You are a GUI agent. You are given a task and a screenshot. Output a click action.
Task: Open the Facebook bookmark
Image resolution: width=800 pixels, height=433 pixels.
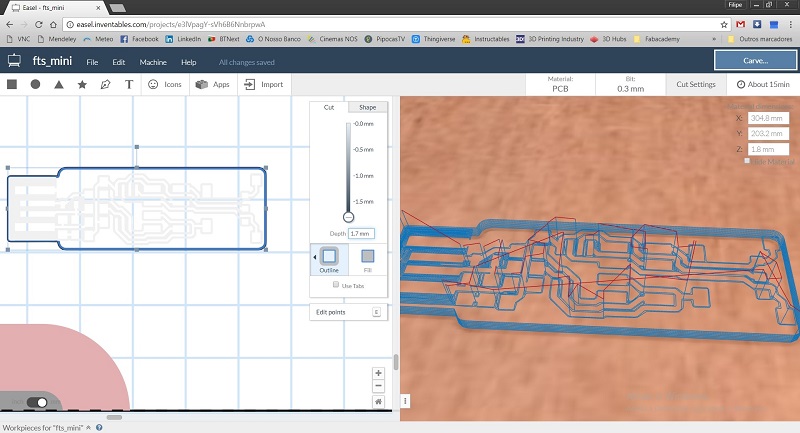(139, 39)
